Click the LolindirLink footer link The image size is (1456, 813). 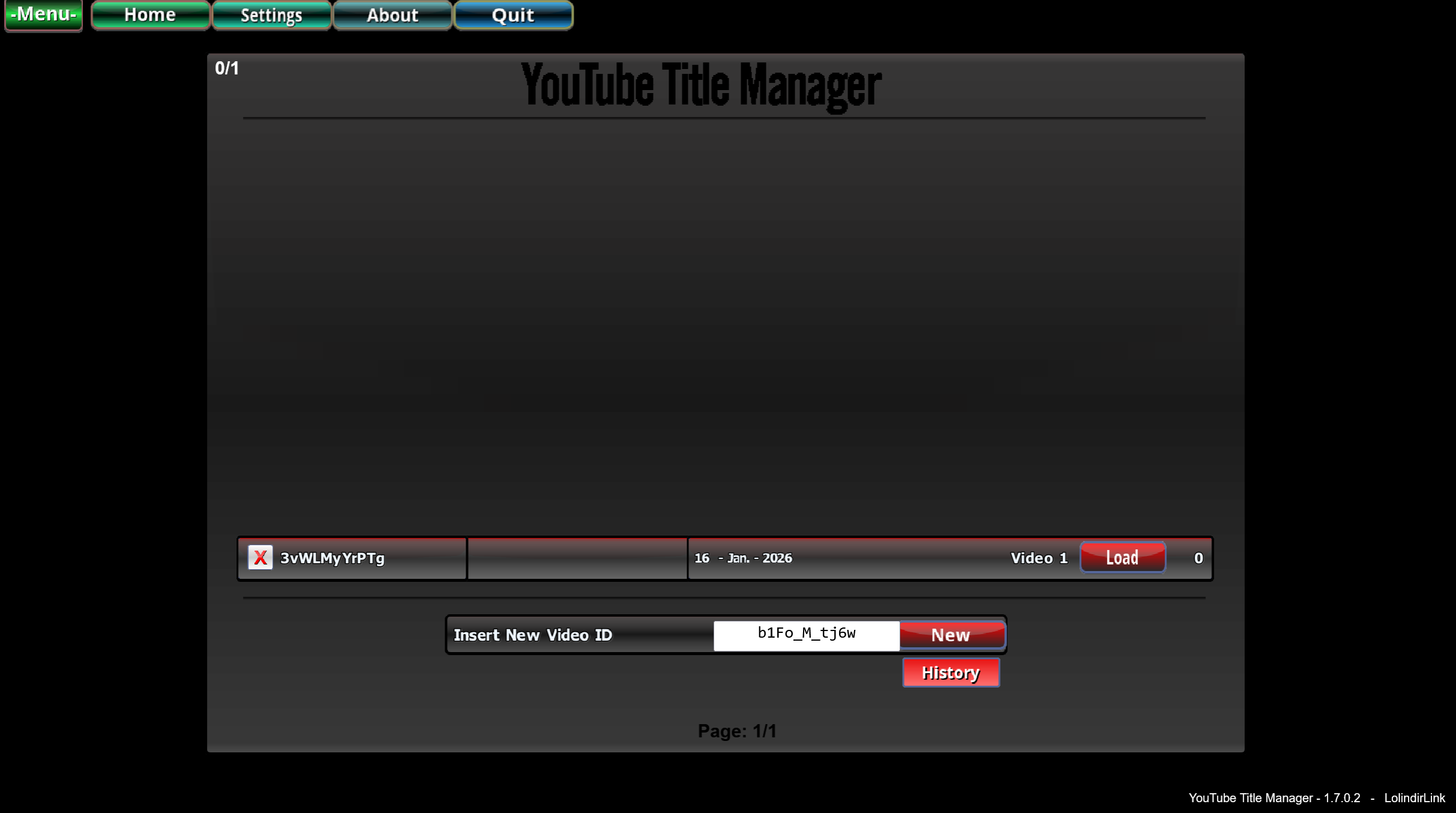(x=1414, y=798)
